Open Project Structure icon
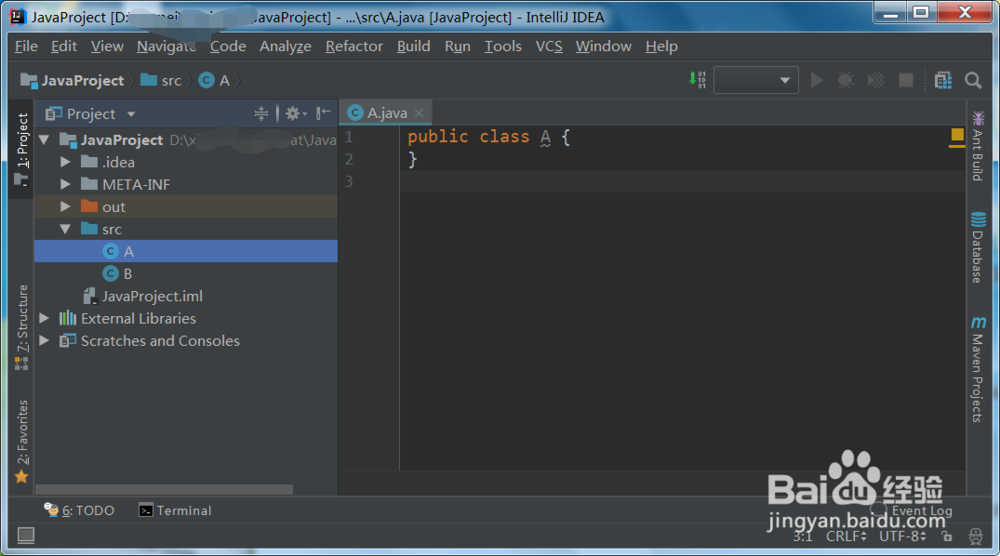1000x556 pixels. 943,80
